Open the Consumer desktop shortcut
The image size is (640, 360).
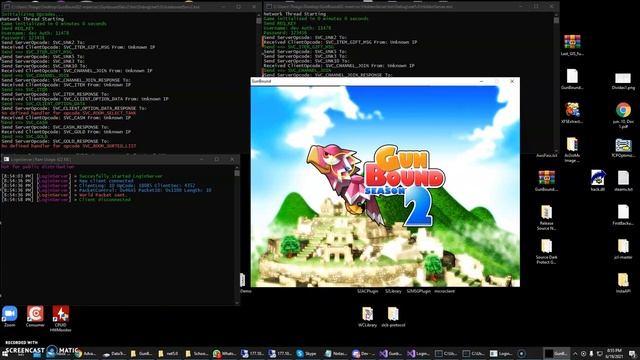tap(35, 316)
